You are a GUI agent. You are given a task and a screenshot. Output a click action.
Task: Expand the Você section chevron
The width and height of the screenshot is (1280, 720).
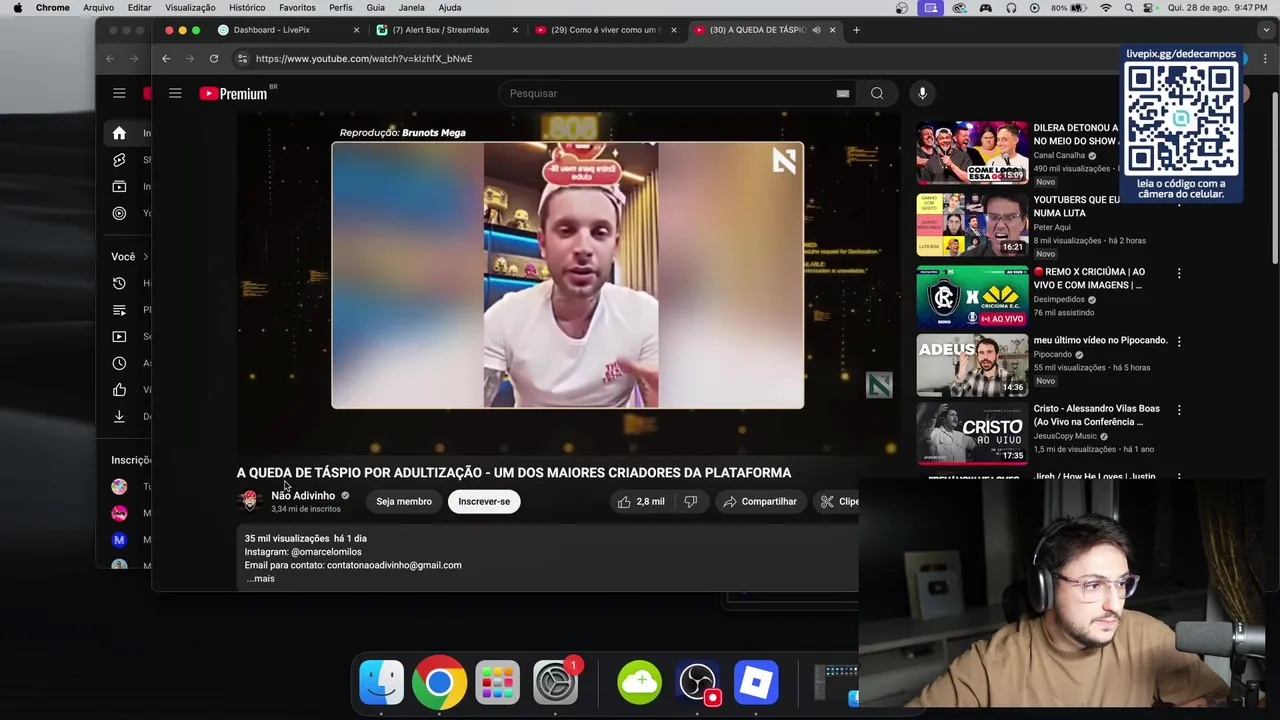[x=145, y=257]
